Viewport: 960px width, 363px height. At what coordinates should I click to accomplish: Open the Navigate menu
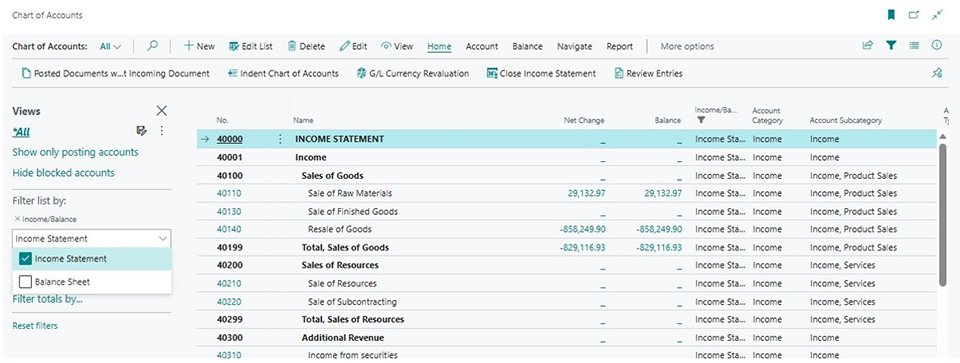tap(574, 46)
